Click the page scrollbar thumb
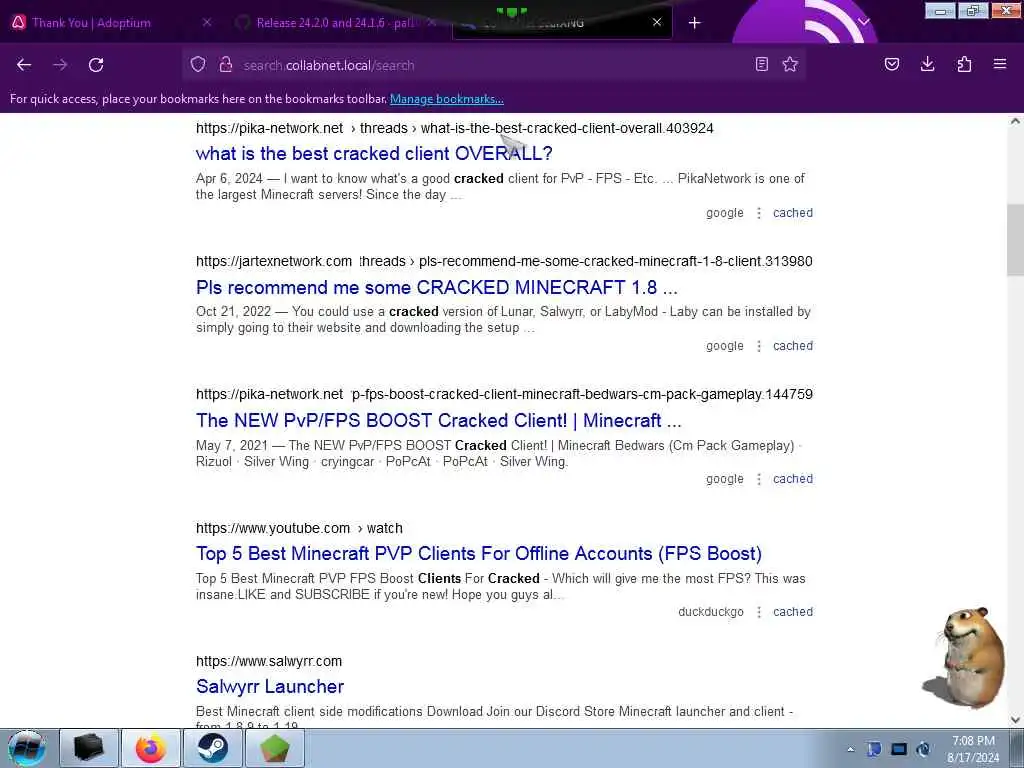This screenshot has width=1024, height=768. (1015, 240)
